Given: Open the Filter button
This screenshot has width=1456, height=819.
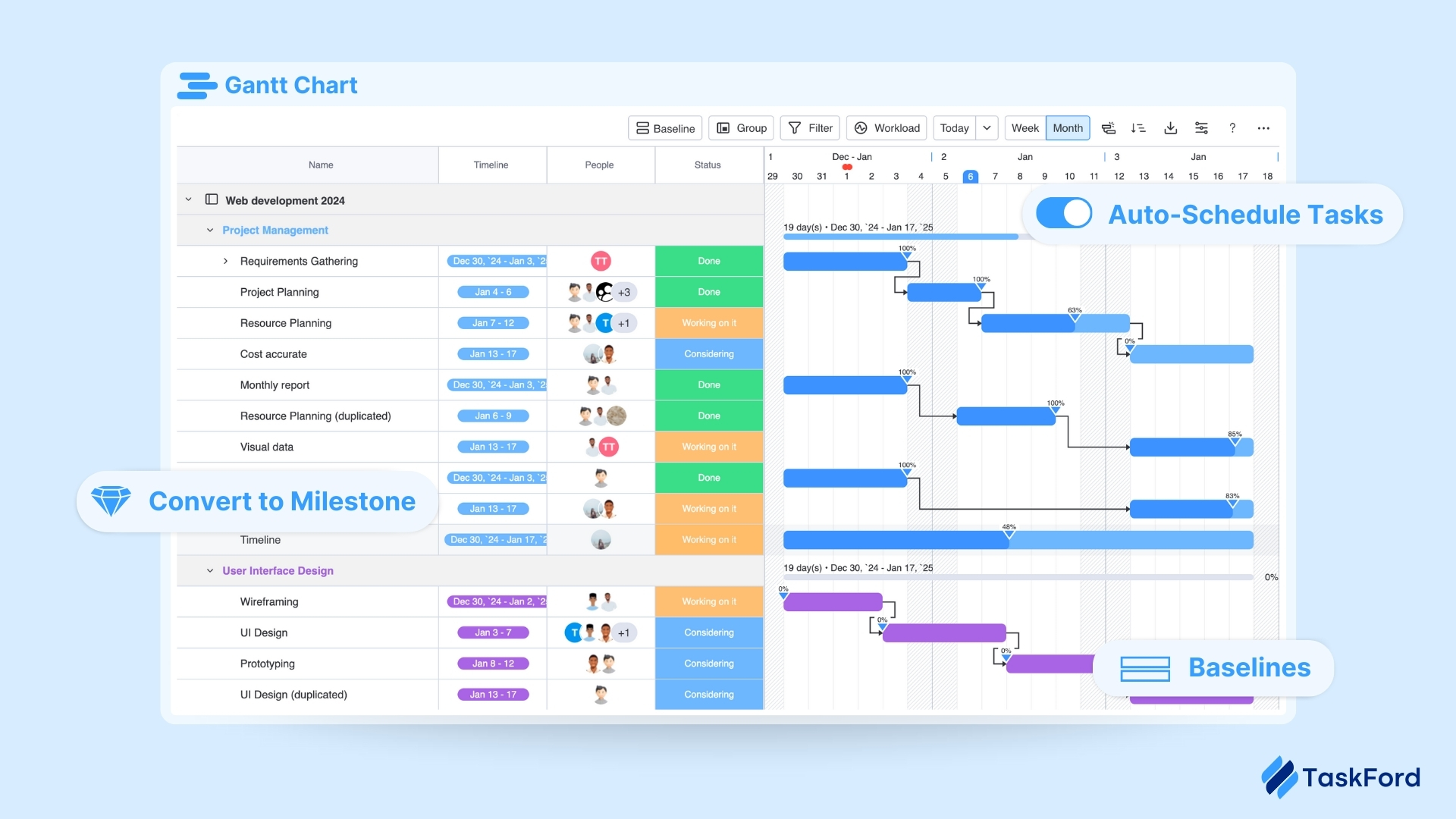Looking at the screenshot, I should pos(811,128).
